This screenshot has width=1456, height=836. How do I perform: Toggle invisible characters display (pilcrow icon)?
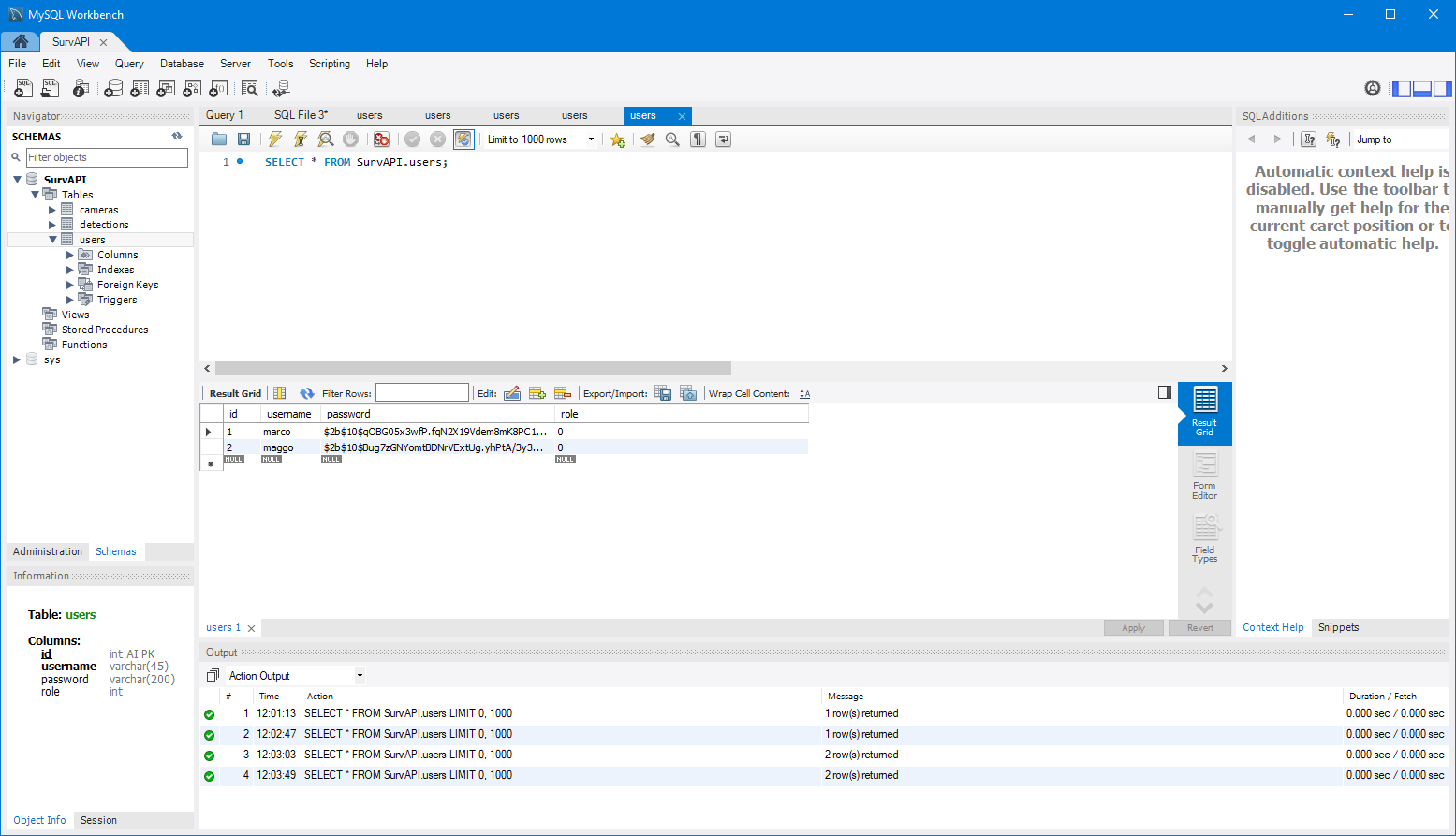coord(698,139)
